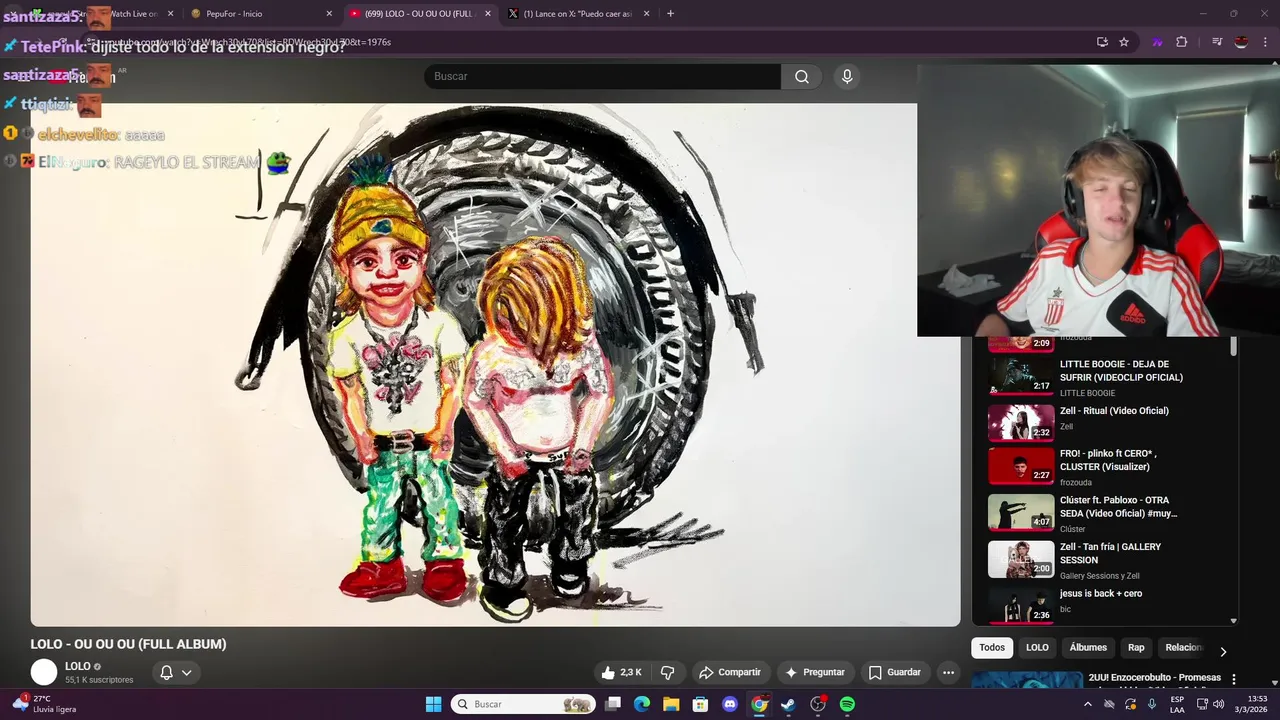Open the weather widget showing 27°C
The image size is (1280, 720).
click(44, 704)
